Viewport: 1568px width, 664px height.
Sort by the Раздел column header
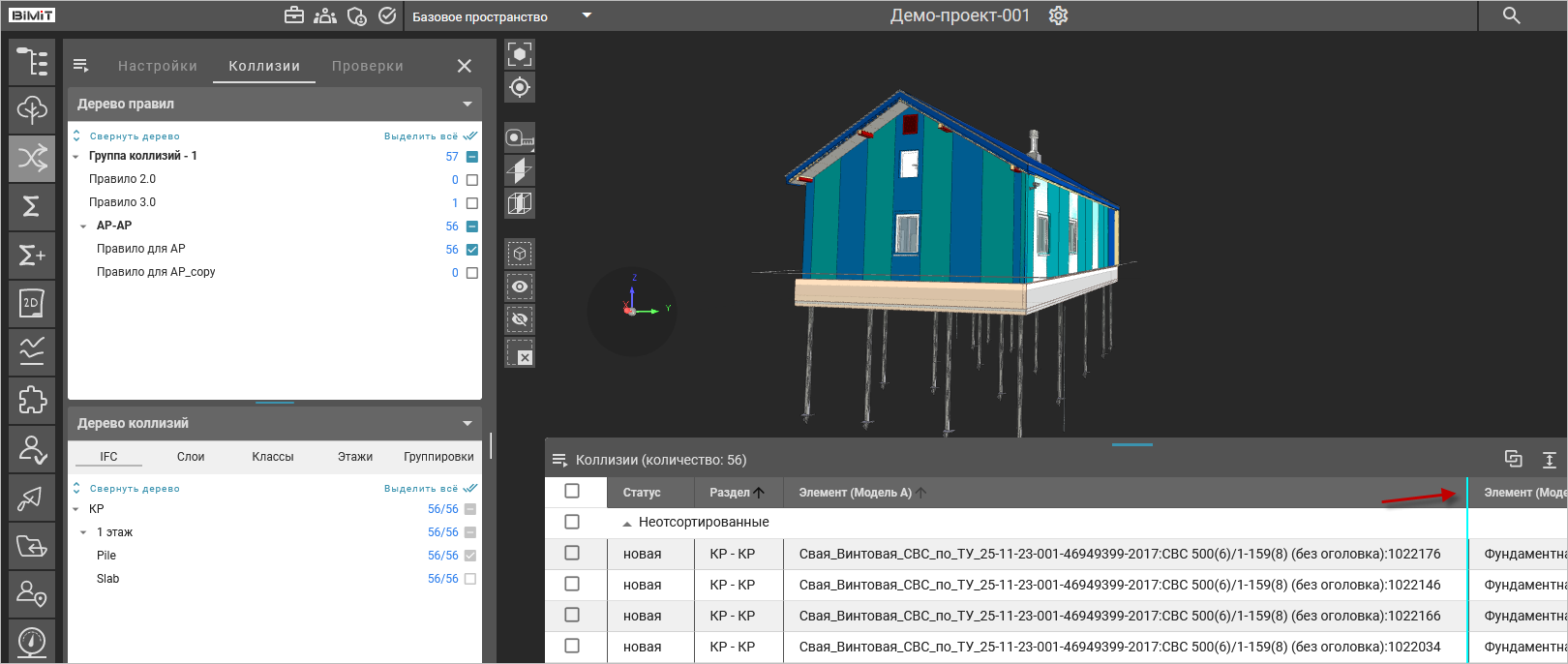pyautogui.click(x=730, y=493)
